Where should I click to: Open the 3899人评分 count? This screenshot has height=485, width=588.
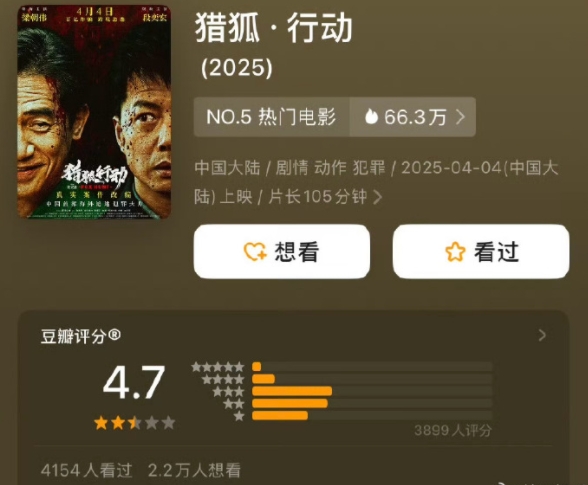(x=453, y=430)
